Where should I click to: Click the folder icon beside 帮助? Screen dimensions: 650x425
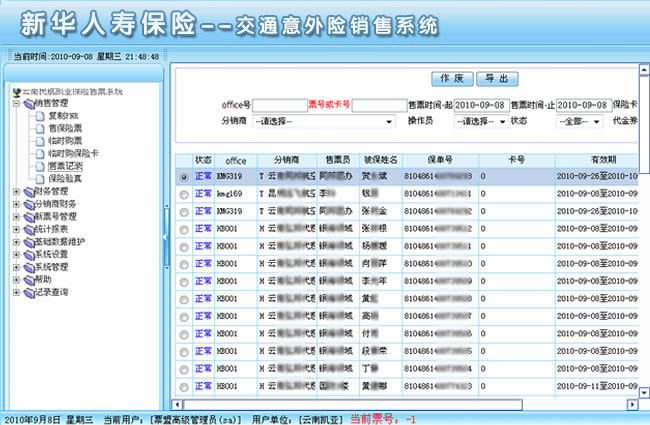point(29,280)
